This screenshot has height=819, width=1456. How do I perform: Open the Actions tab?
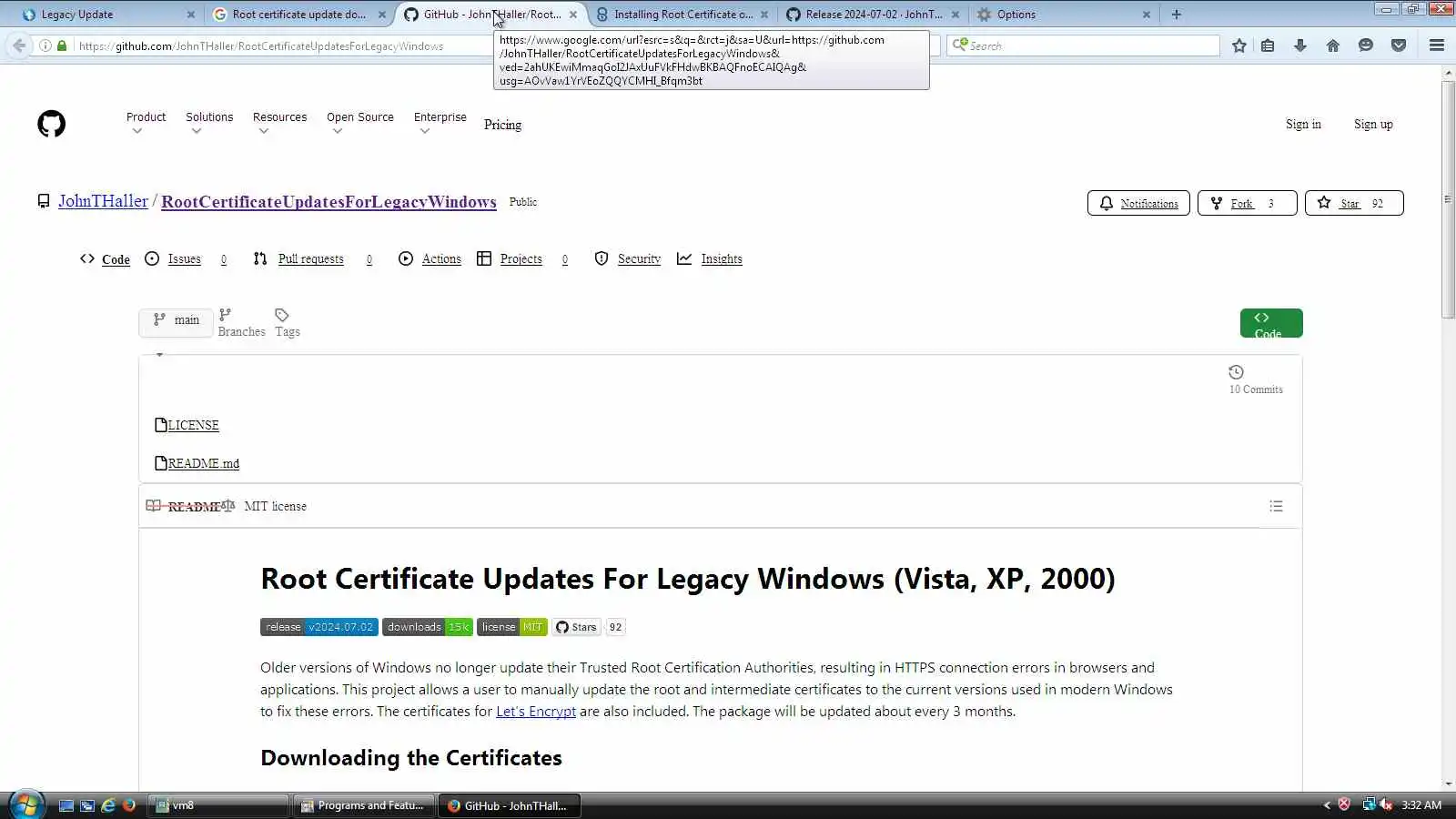tap(430, 259)
